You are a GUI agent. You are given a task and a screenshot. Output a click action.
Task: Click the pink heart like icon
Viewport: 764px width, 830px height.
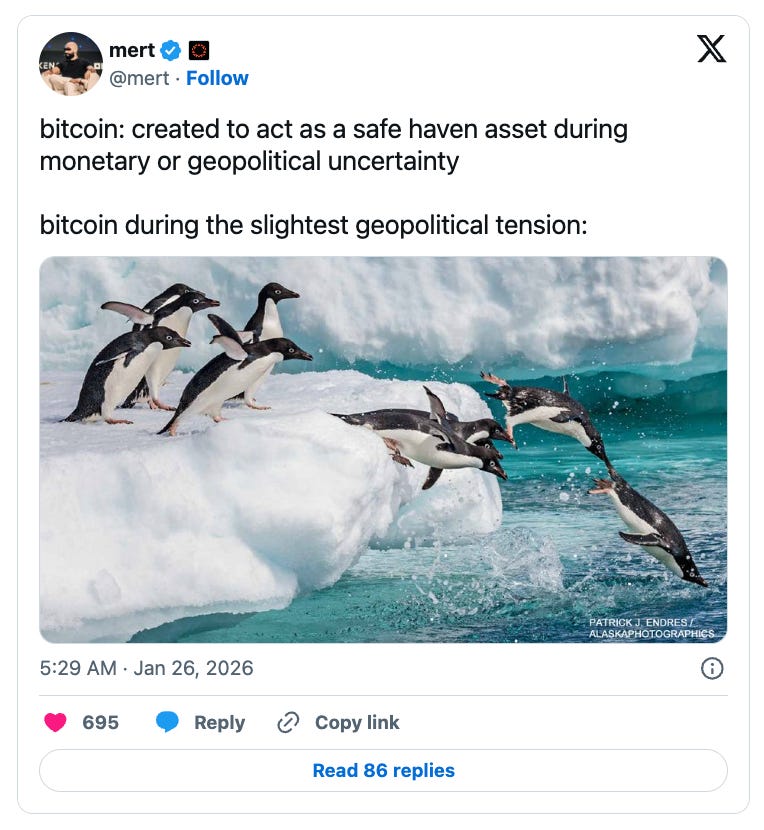click(x=55, y=722)
